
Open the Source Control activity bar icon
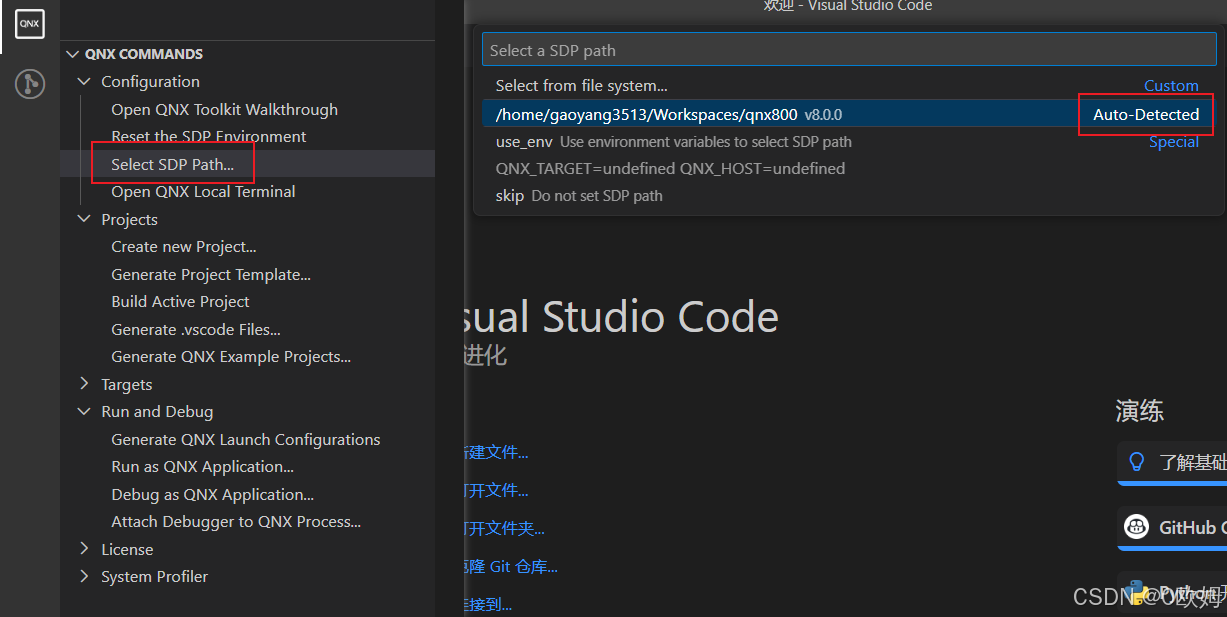coord(30,84)
